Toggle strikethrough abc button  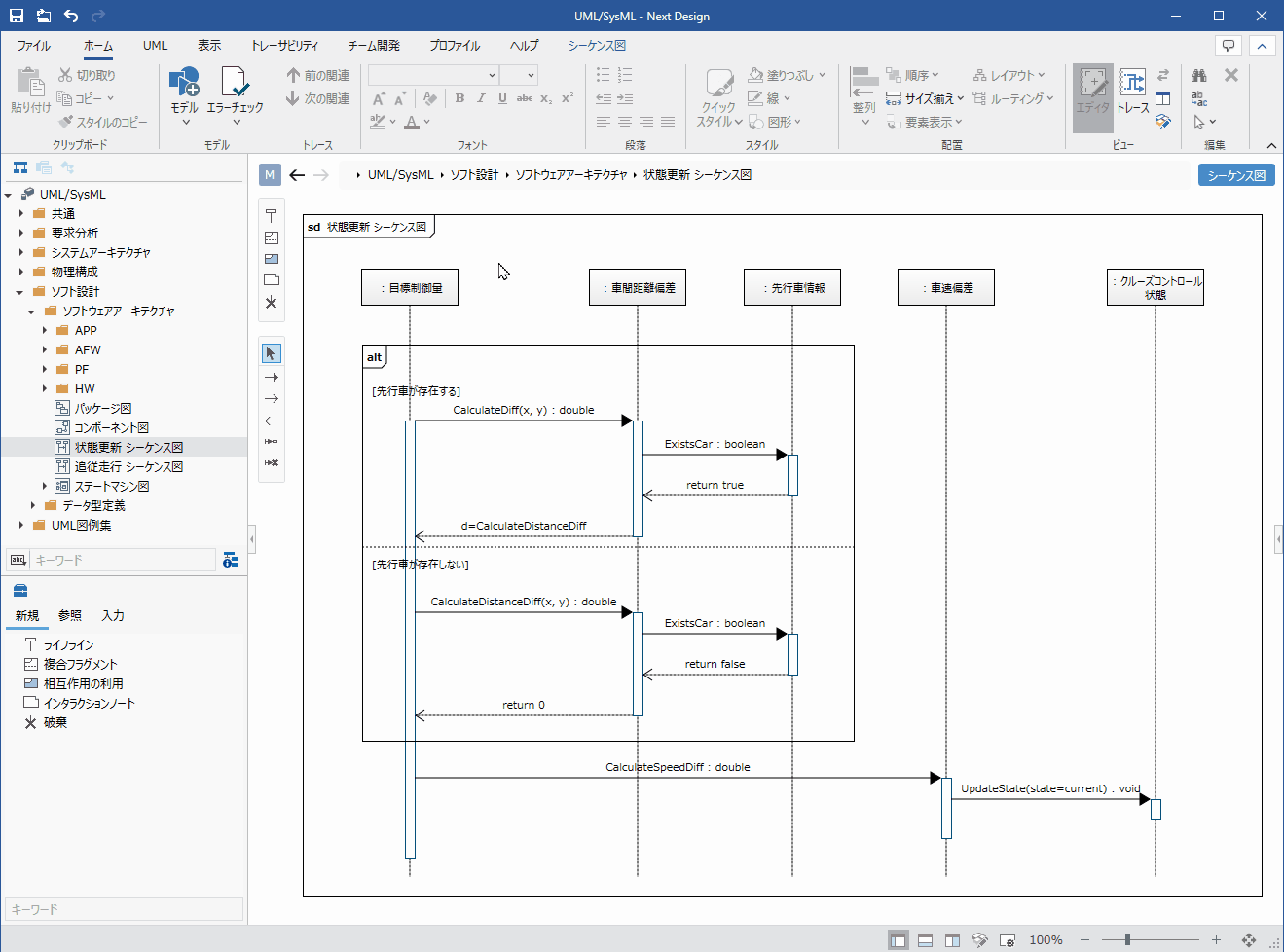pyautogui.click(x=525, y=98)
